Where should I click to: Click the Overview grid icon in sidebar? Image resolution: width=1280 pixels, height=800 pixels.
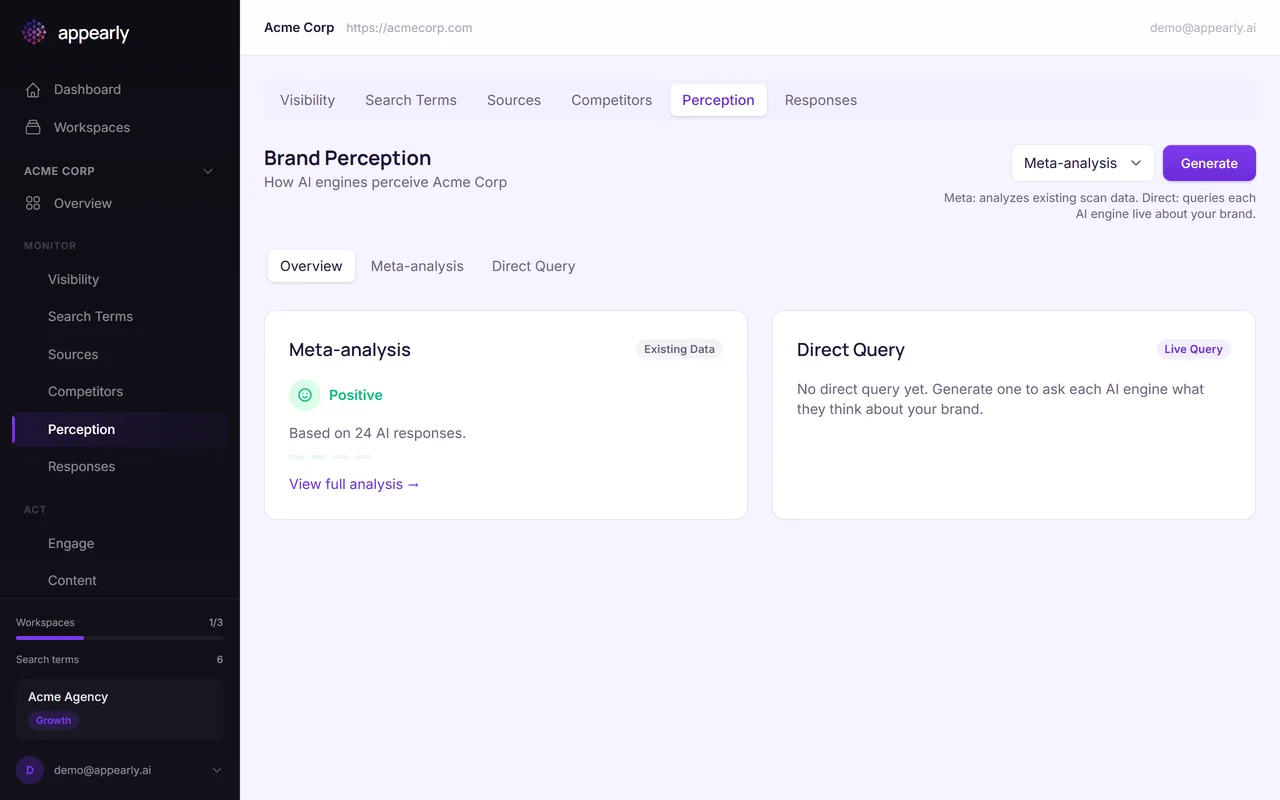[x=33, y=204]
